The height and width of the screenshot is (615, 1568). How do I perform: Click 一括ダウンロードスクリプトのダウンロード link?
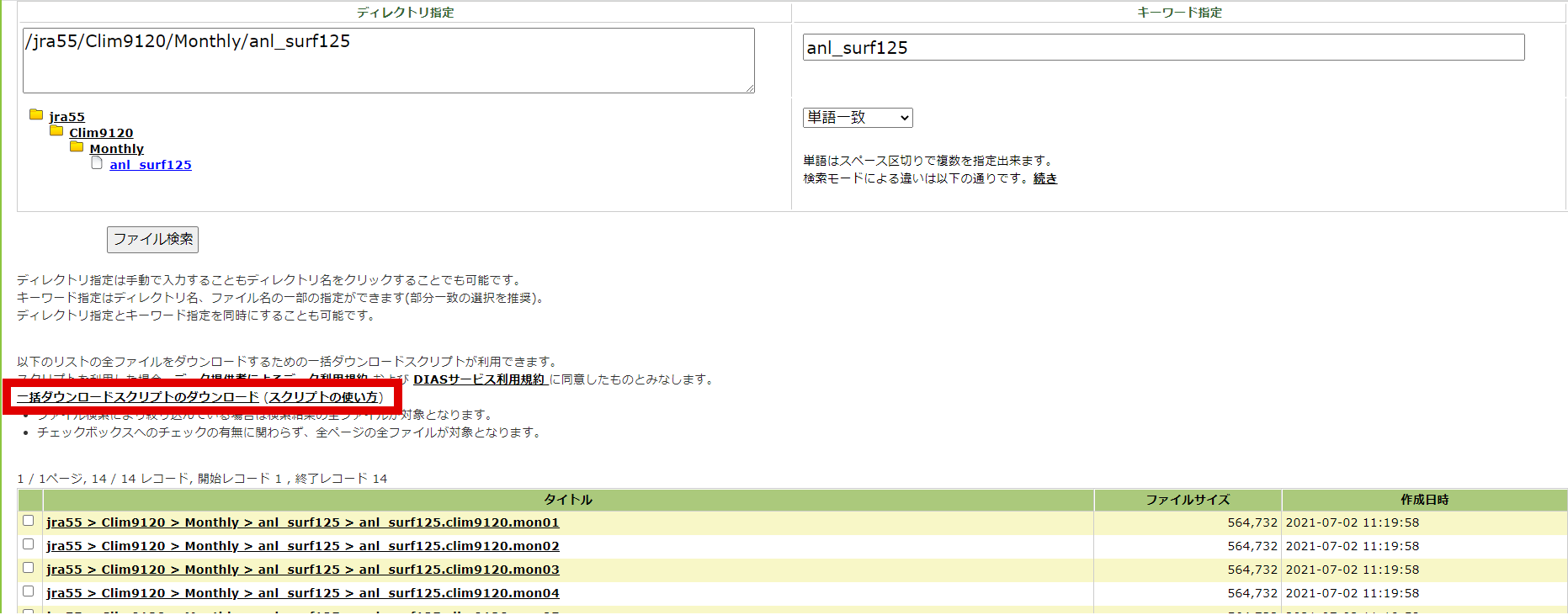click(138, 397)
